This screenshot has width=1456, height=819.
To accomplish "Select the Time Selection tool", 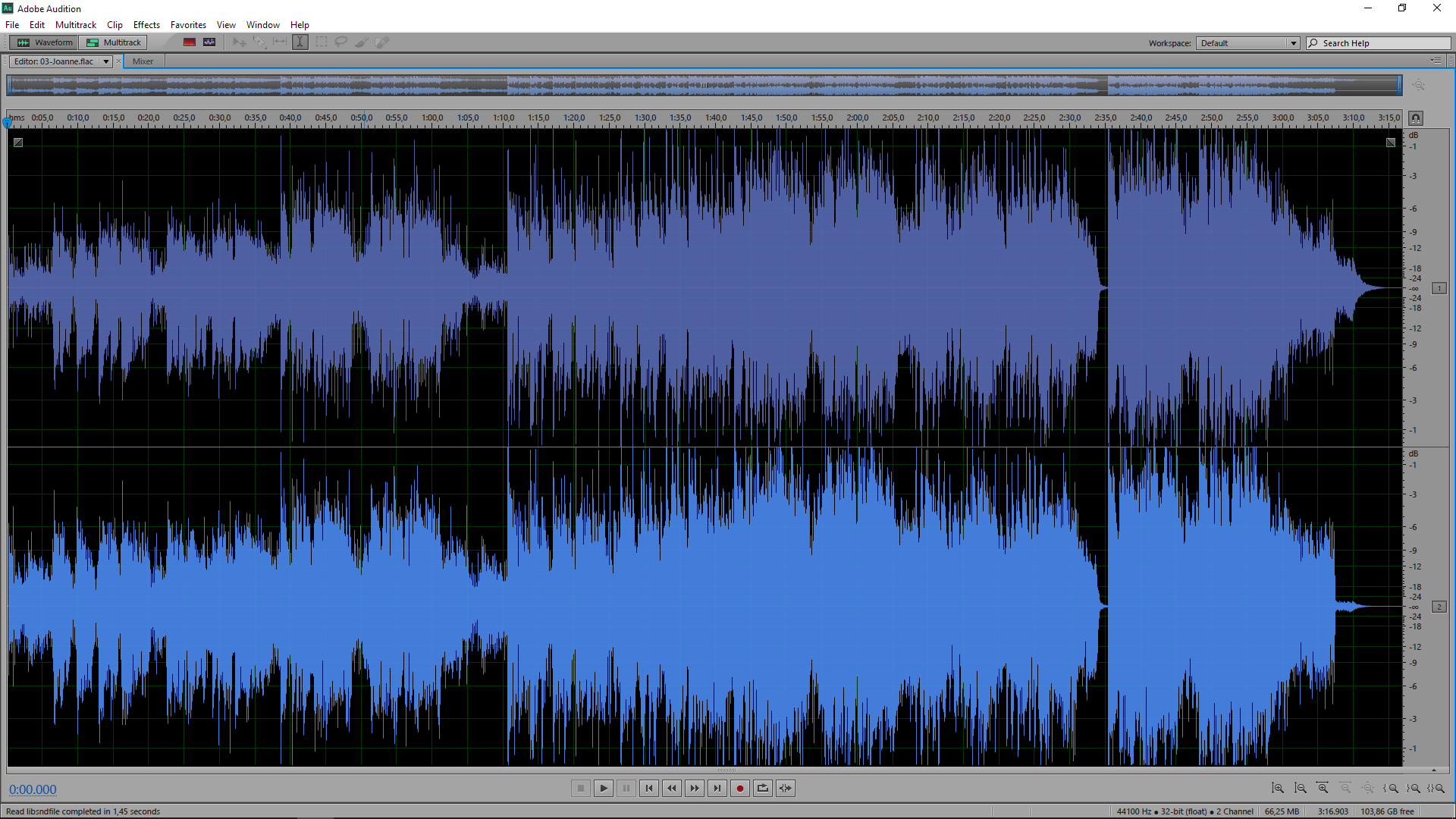I will coord(300,42).
